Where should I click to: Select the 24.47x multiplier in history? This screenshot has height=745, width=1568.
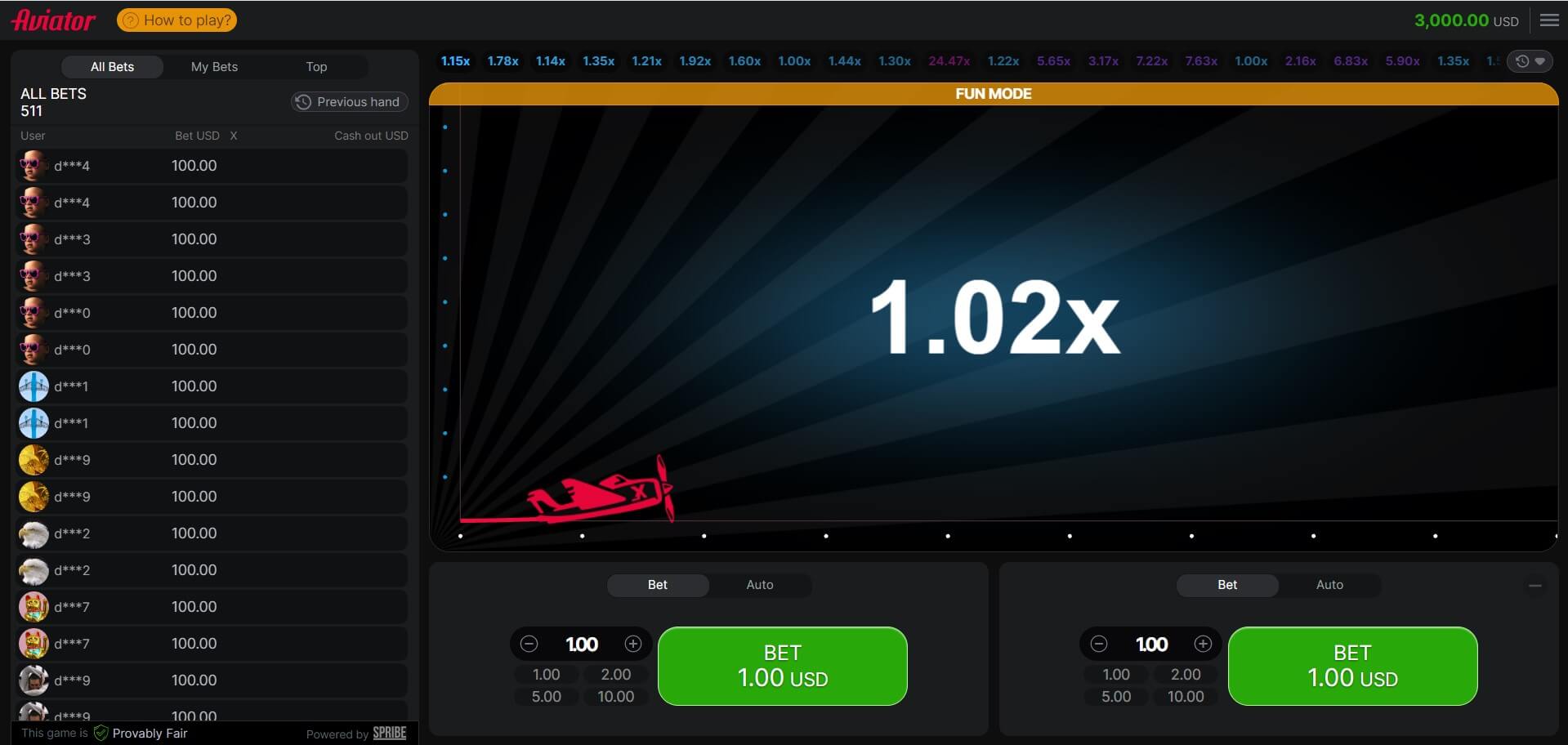tap(949, 60)
